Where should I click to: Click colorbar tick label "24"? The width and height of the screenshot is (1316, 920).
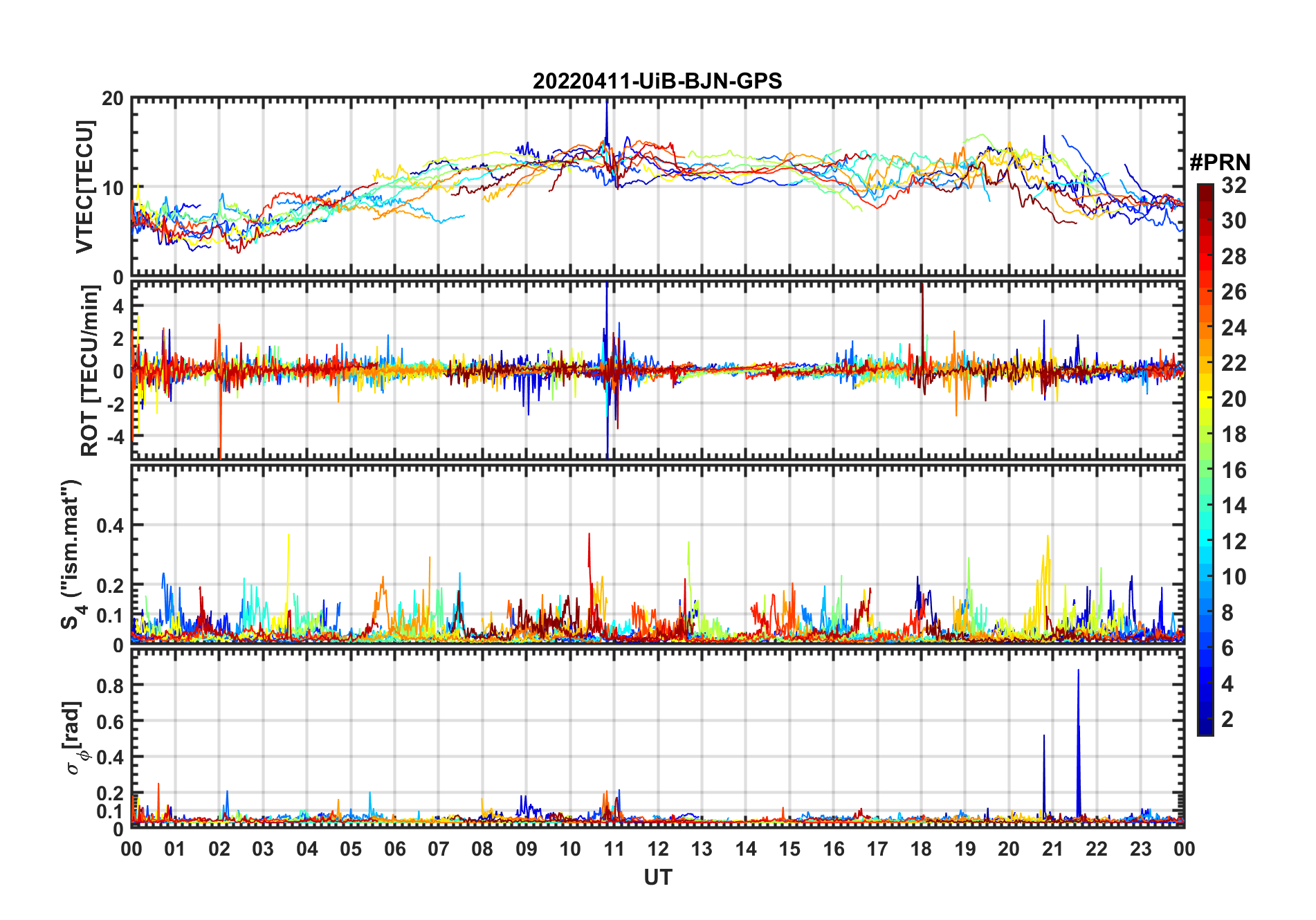point(1234,328)
